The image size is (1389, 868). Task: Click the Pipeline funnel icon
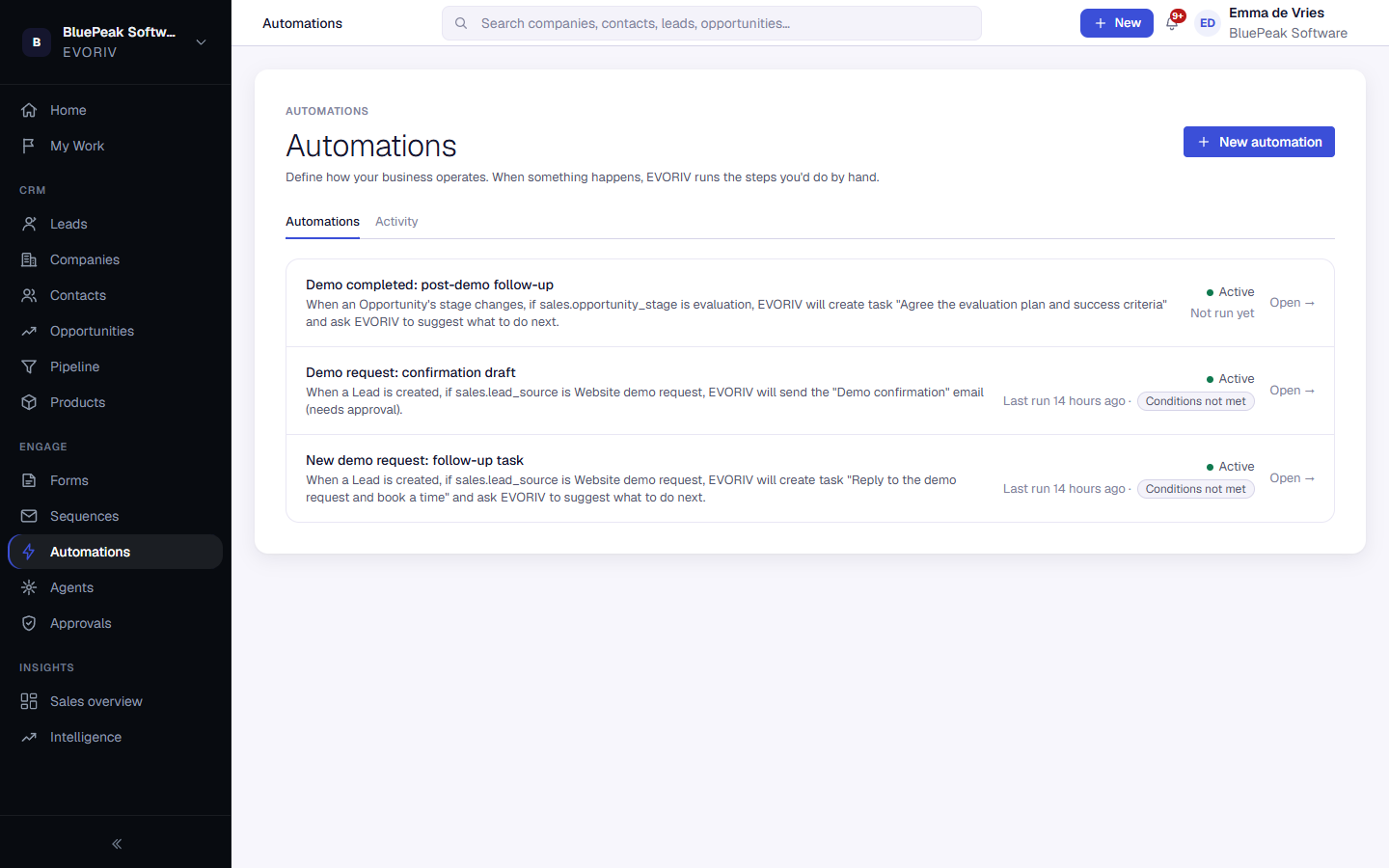pyautogui.click(x=29, y=366)
